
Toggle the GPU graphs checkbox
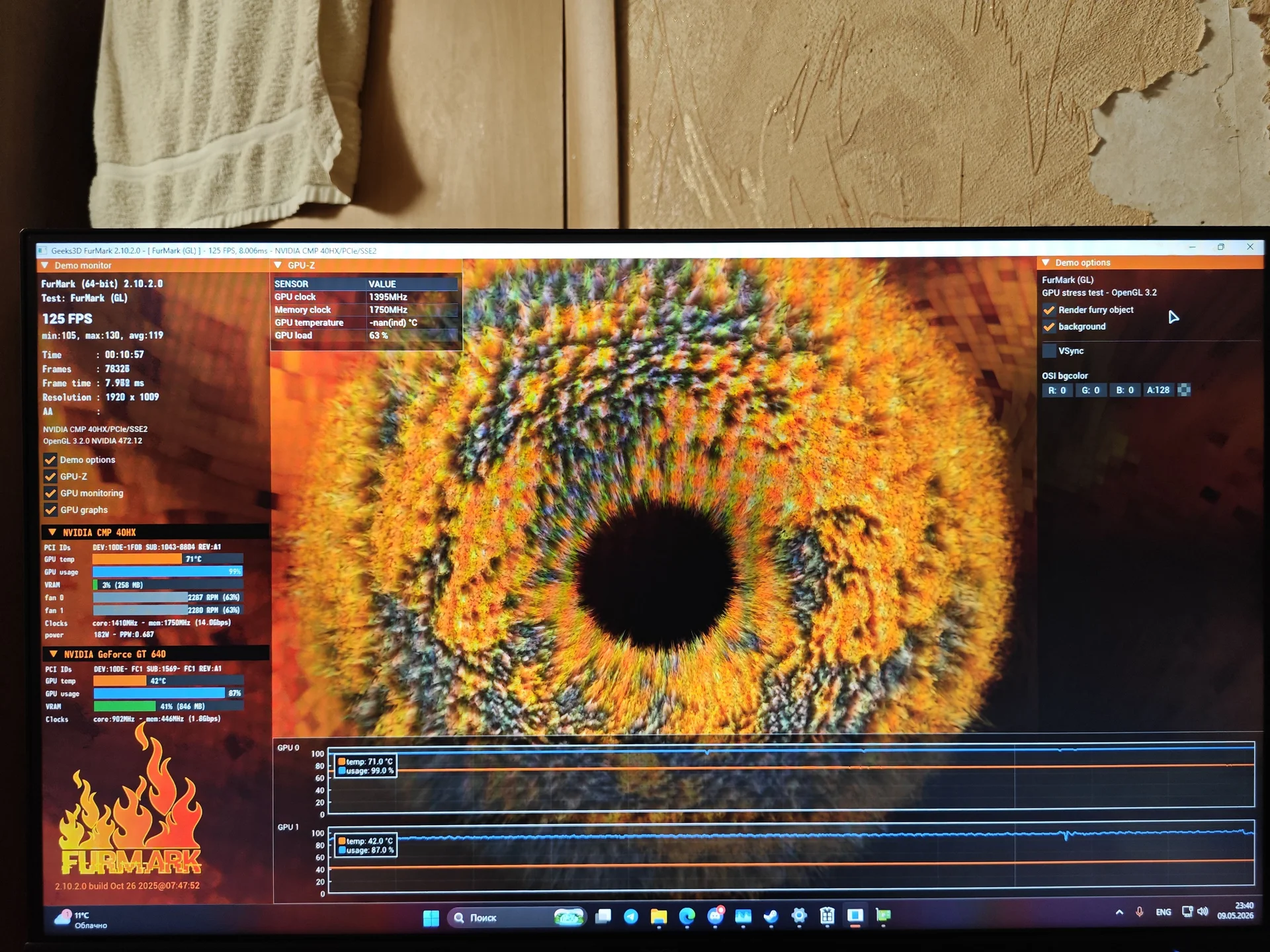click(x=50, y=510)
